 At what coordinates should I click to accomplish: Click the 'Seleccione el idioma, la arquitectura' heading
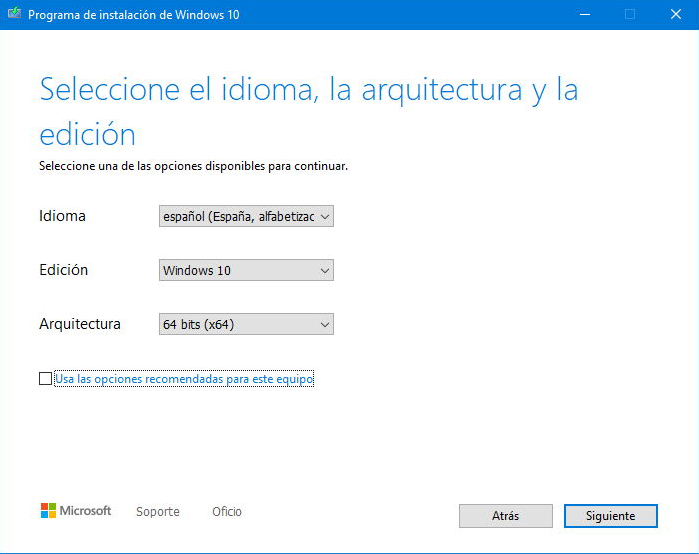coord(308,111)
